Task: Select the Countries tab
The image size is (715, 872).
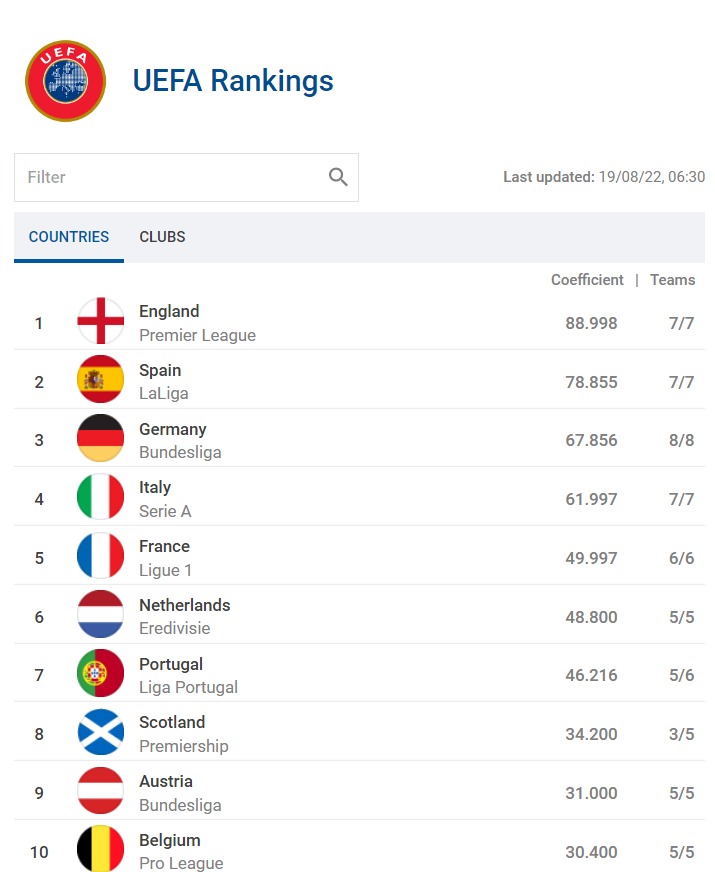Action: pyautogui.click(x=69, y=237)
